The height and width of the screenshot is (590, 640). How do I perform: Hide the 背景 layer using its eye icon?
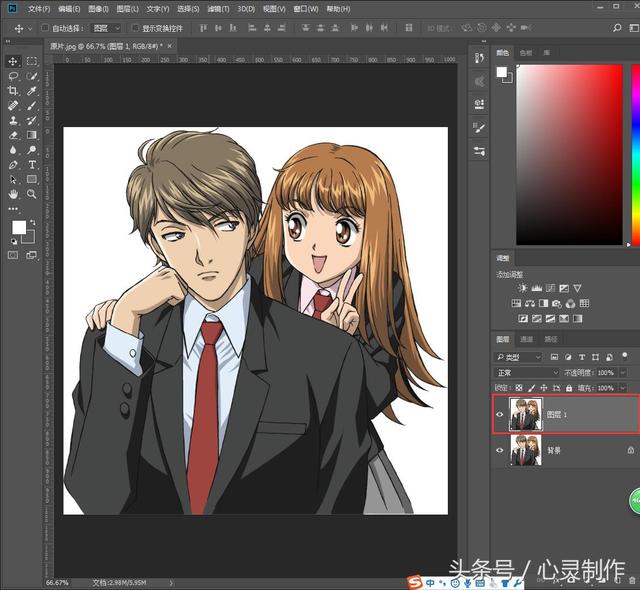500,450
